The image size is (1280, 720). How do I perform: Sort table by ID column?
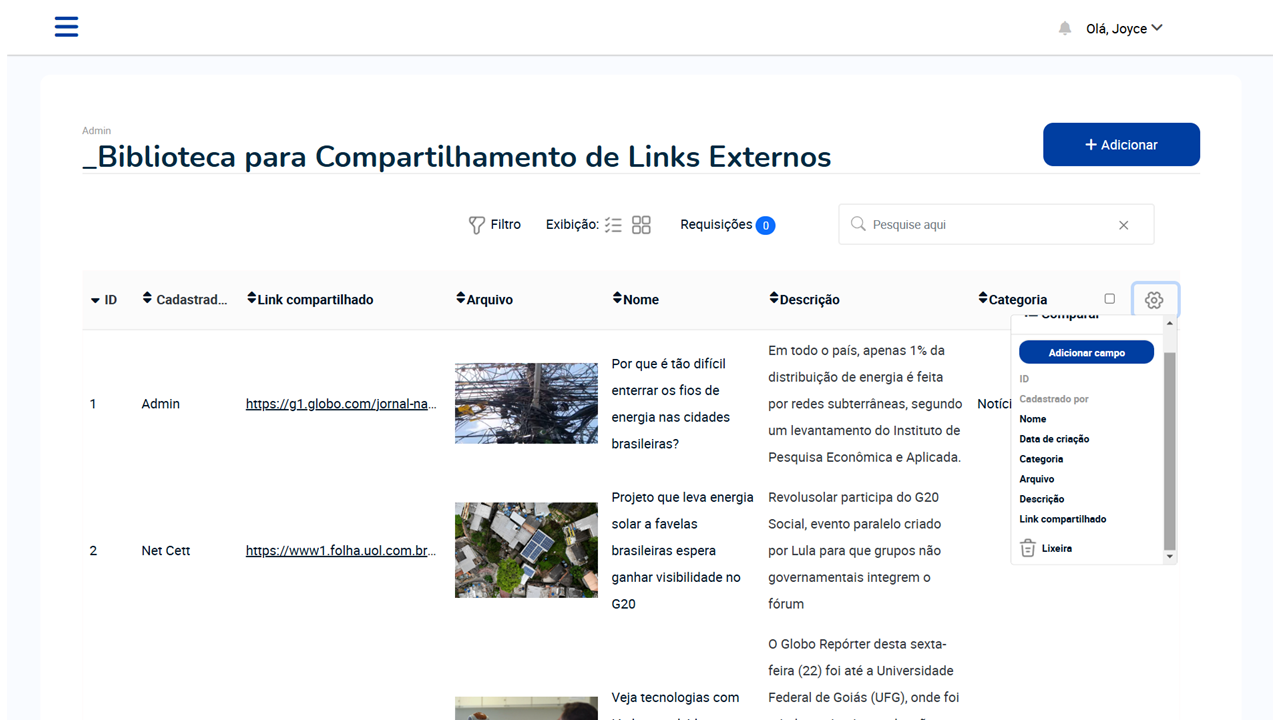click(104, 300)
